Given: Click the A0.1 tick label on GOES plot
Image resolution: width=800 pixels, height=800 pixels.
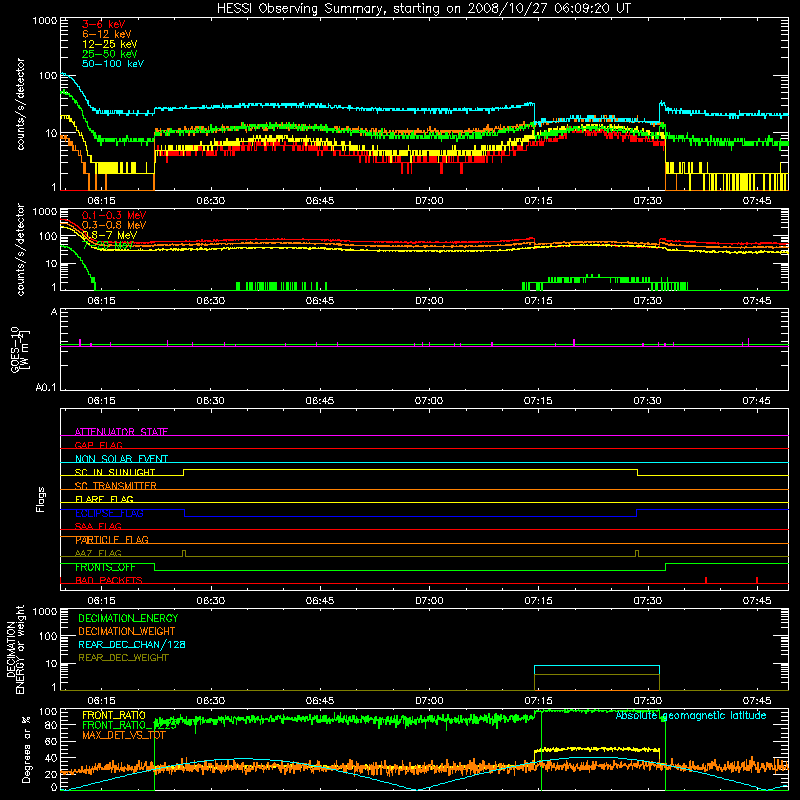Looking at the screenshot, I should (x=46, y=388).
